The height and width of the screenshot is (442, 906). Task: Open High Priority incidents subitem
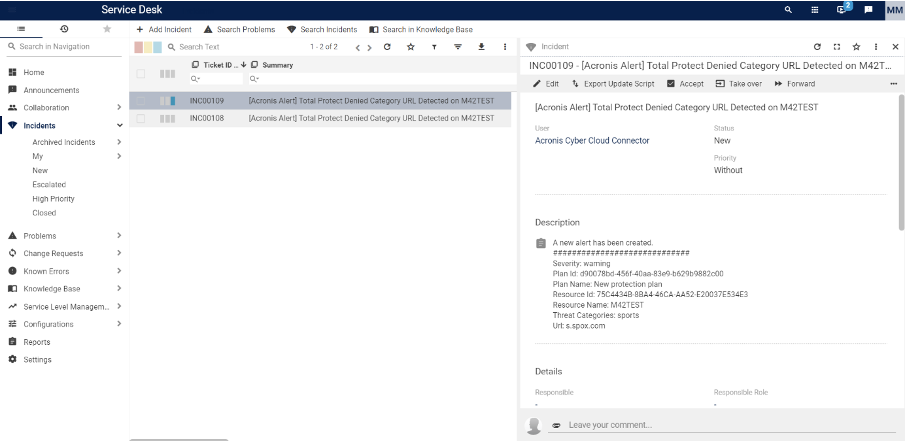pos(53,199)
